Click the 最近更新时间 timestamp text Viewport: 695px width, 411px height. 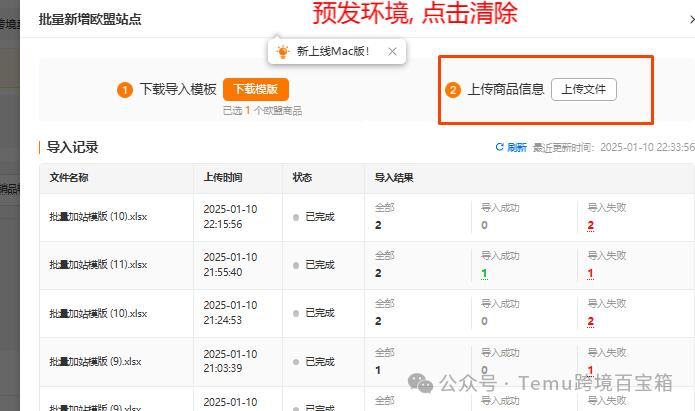coord(613,147)
